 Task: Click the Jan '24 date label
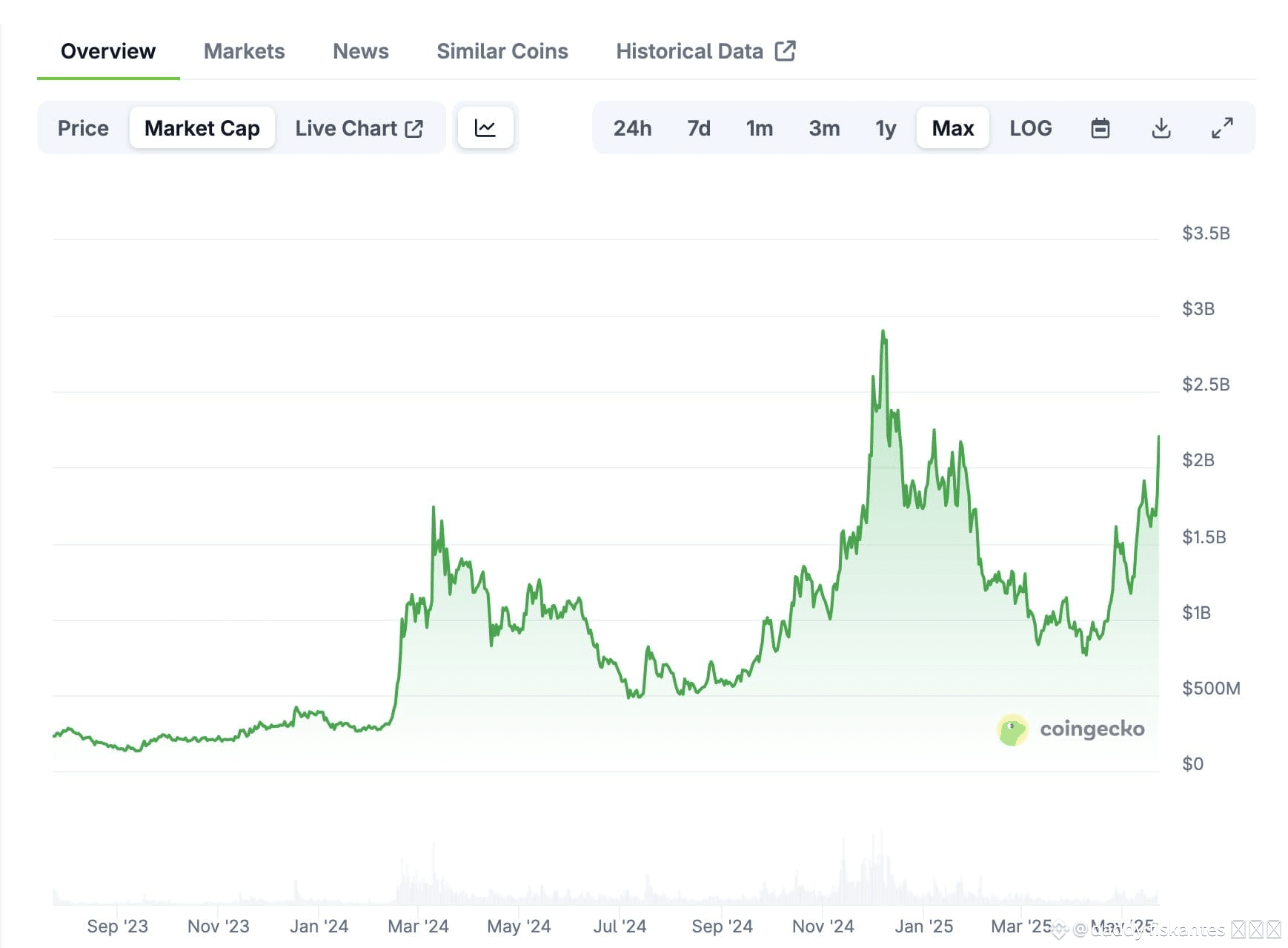[319, 927]
